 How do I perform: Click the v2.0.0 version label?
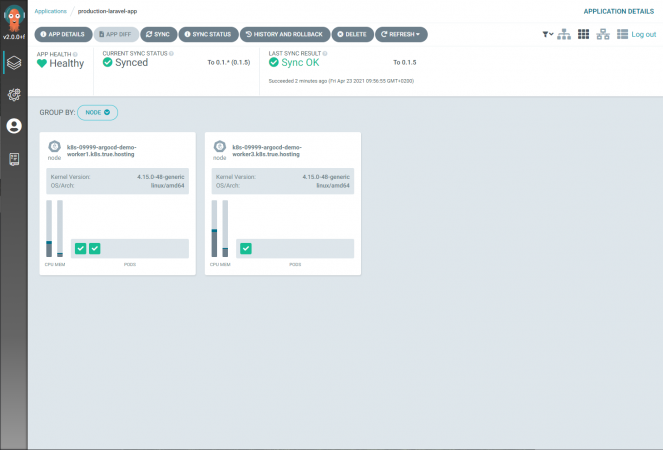[14, 37]
